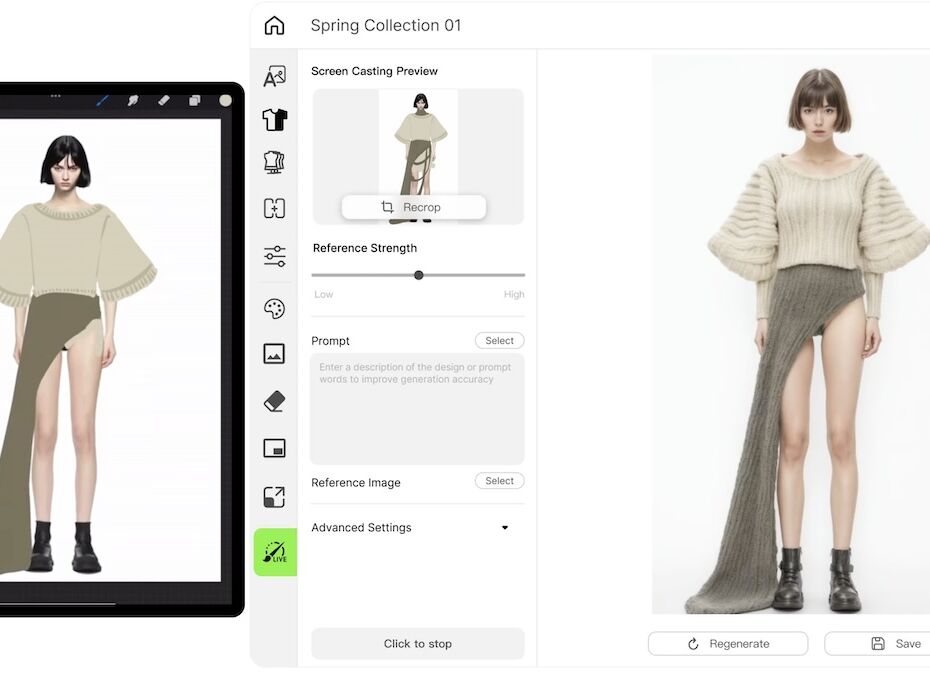Click the Reference Strength slider handle
The height and width of the screenshot is (698, 930).
tap(418, 275)
